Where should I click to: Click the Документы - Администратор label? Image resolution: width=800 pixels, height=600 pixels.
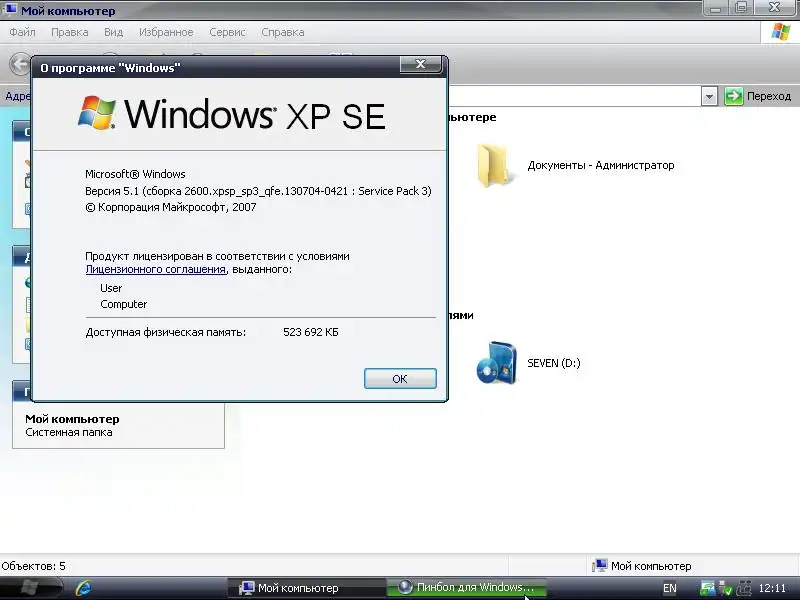tap(601, 165)
